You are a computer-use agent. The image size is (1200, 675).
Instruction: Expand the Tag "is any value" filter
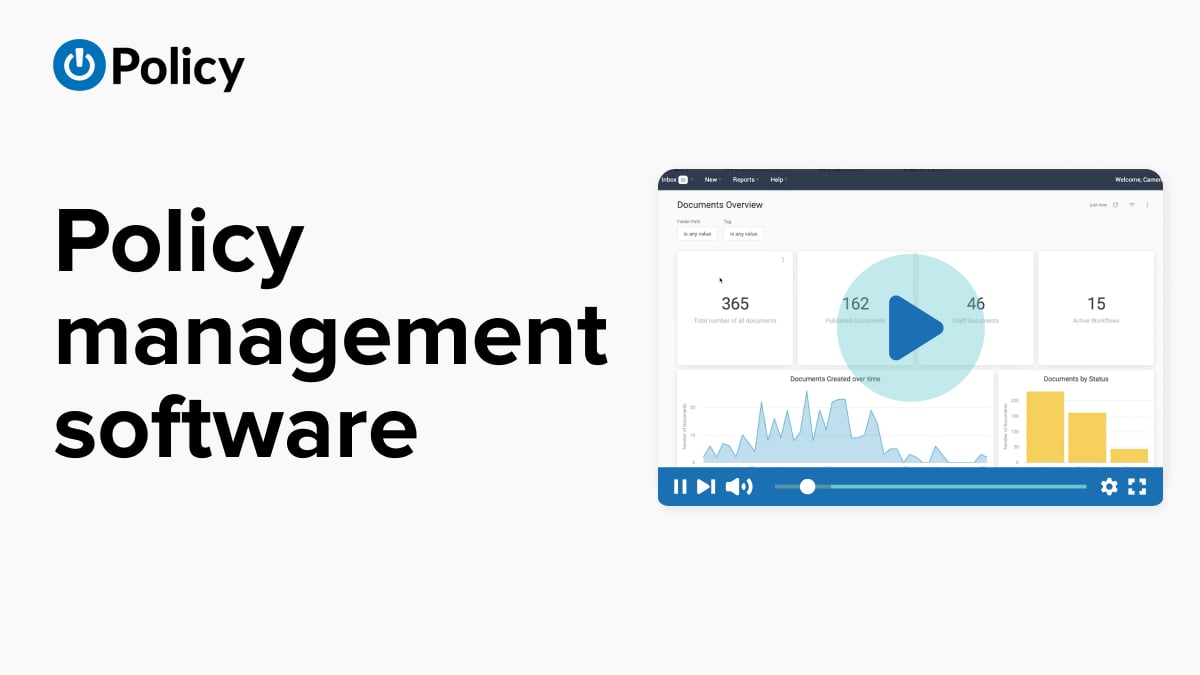pos(743,234)
